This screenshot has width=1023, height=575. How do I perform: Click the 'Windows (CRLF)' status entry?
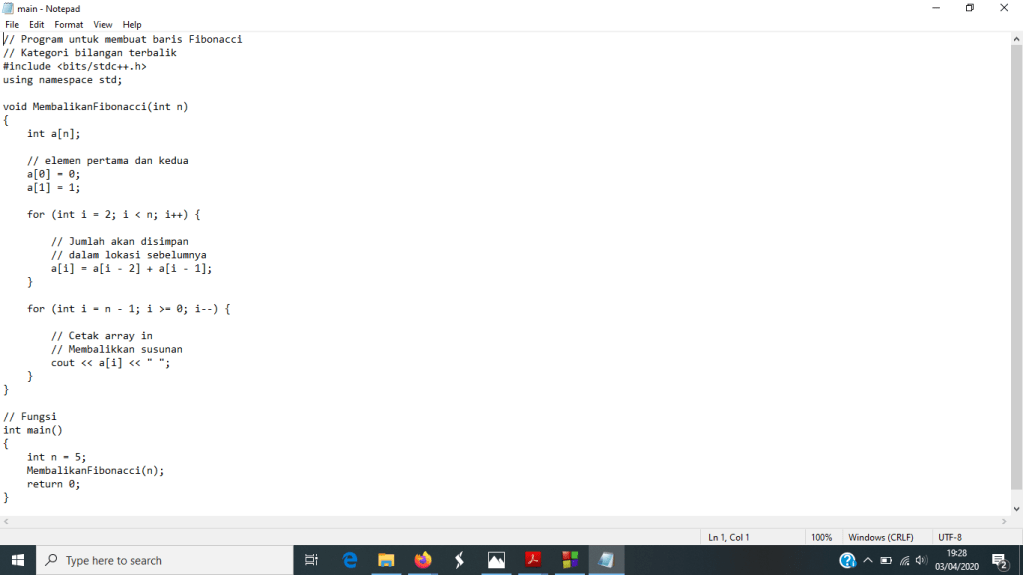tap(881, 537)
